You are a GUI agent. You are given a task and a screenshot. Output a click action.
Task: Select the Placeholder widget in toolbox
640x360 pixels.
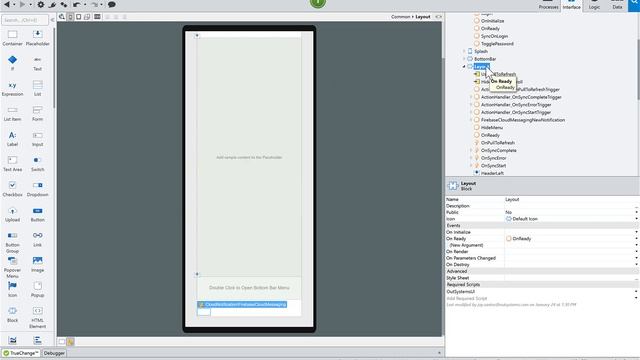[x=38, y=38]
